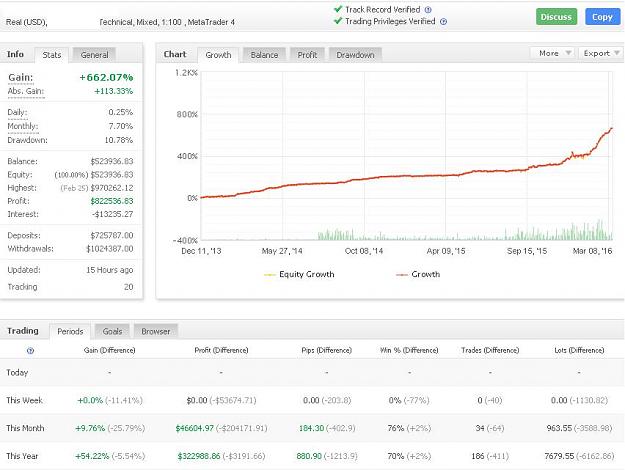Click the Gain label in Info panel
This screenshot has height=470, width=625.
(x=21, y=77)
